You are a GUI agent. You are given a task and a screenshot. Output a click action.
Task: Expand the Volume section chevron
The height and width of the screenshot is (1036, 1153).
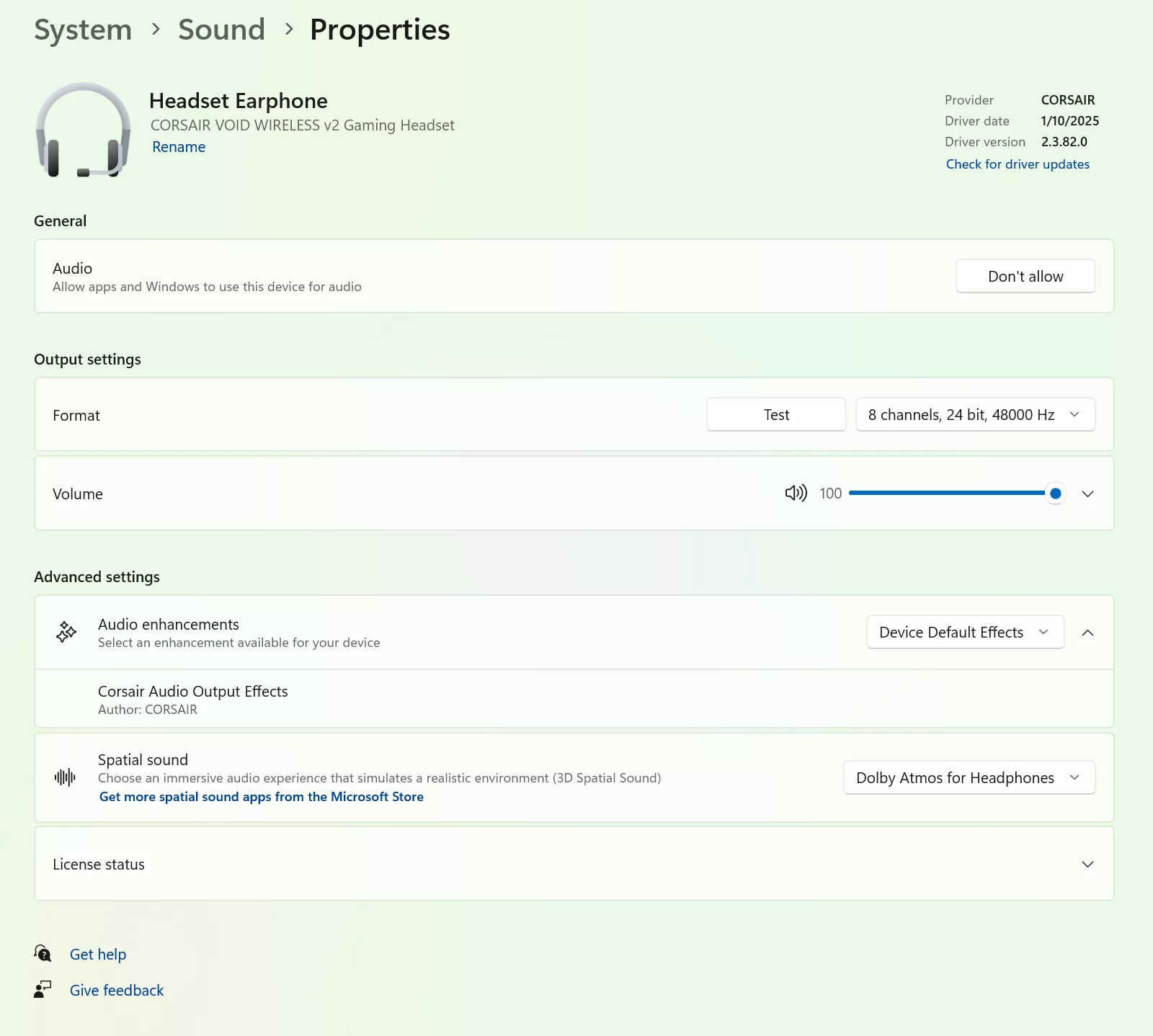(x=1088, y=494)
